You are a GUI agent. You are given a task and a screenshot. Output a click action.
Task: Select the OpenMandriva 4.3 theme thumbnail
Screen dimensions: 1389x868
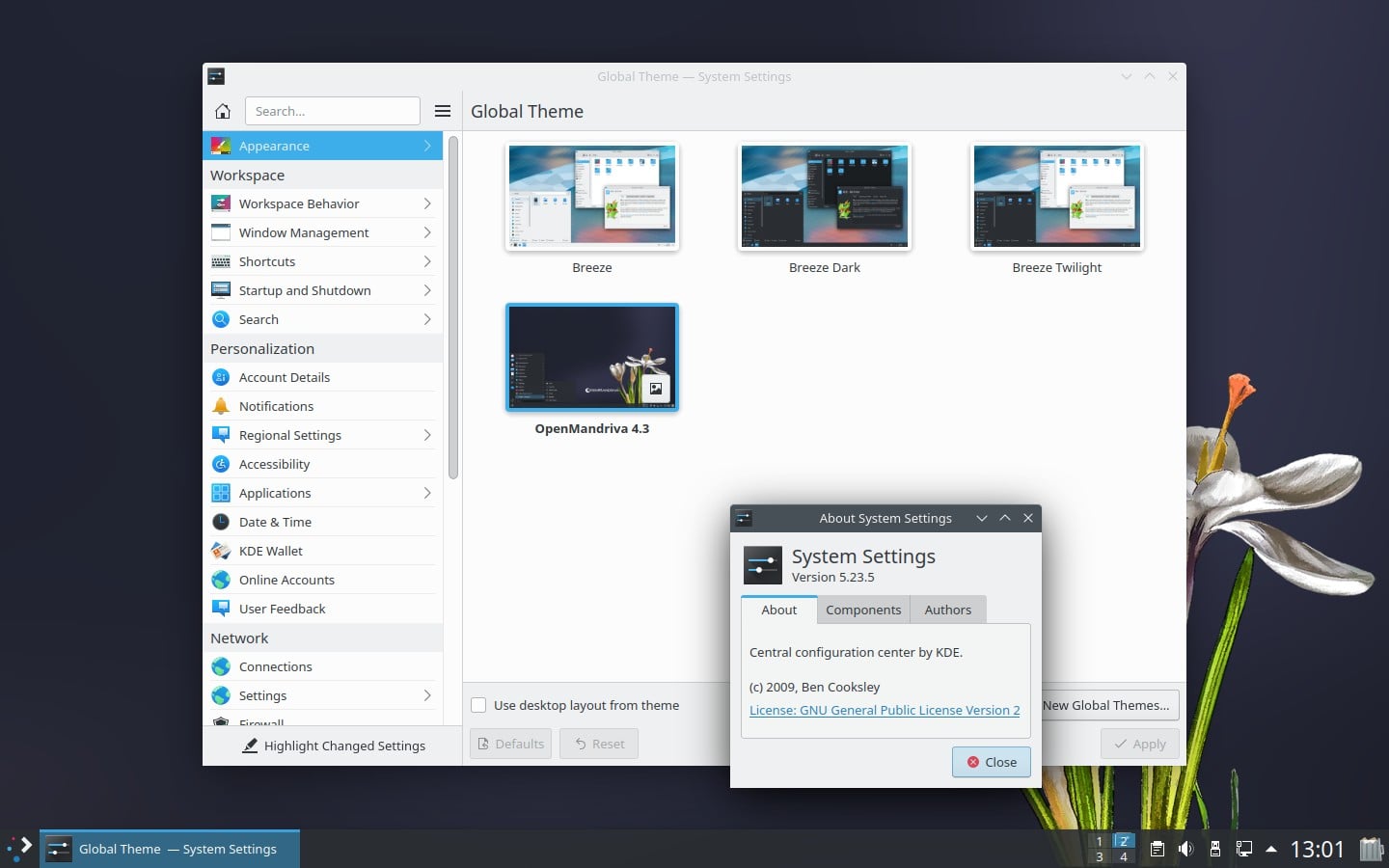tap(591, 357)
